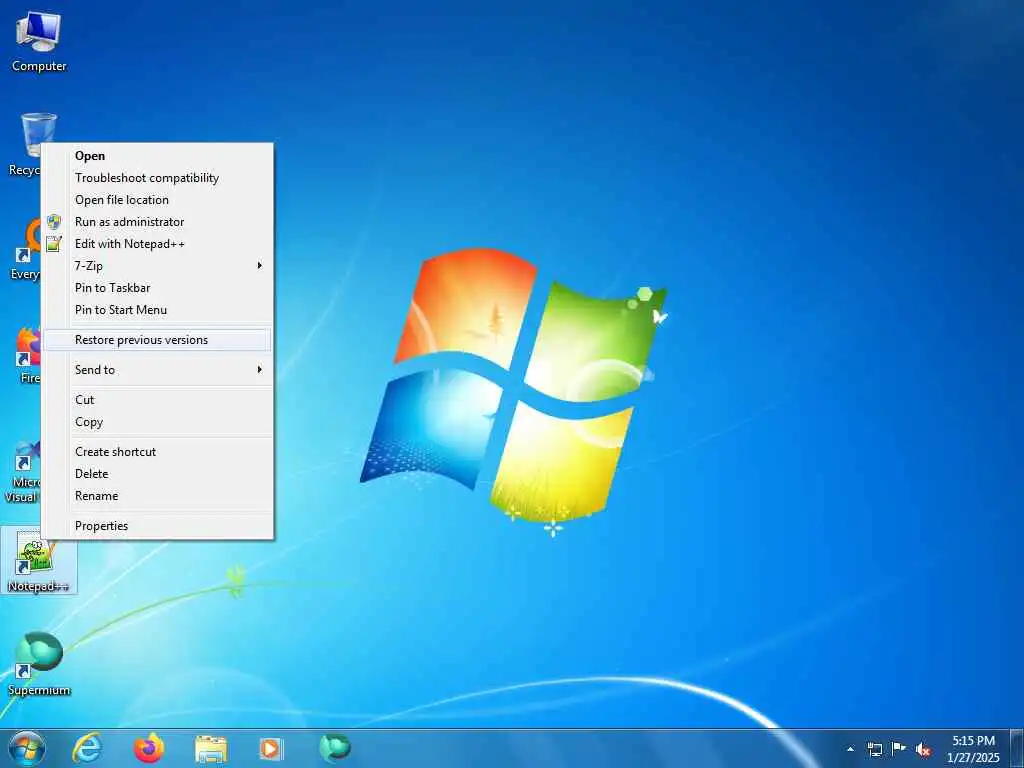Choose Open in the context menu
The image size is (1024, 768).
point(157,155)
